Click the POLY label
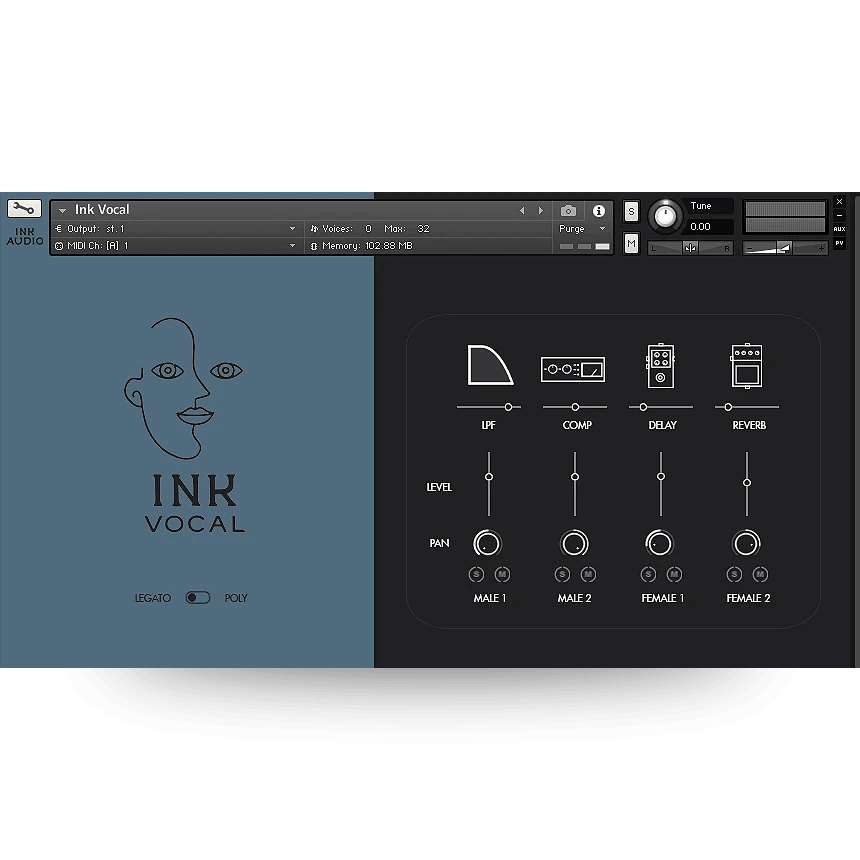 coord(236,598)
